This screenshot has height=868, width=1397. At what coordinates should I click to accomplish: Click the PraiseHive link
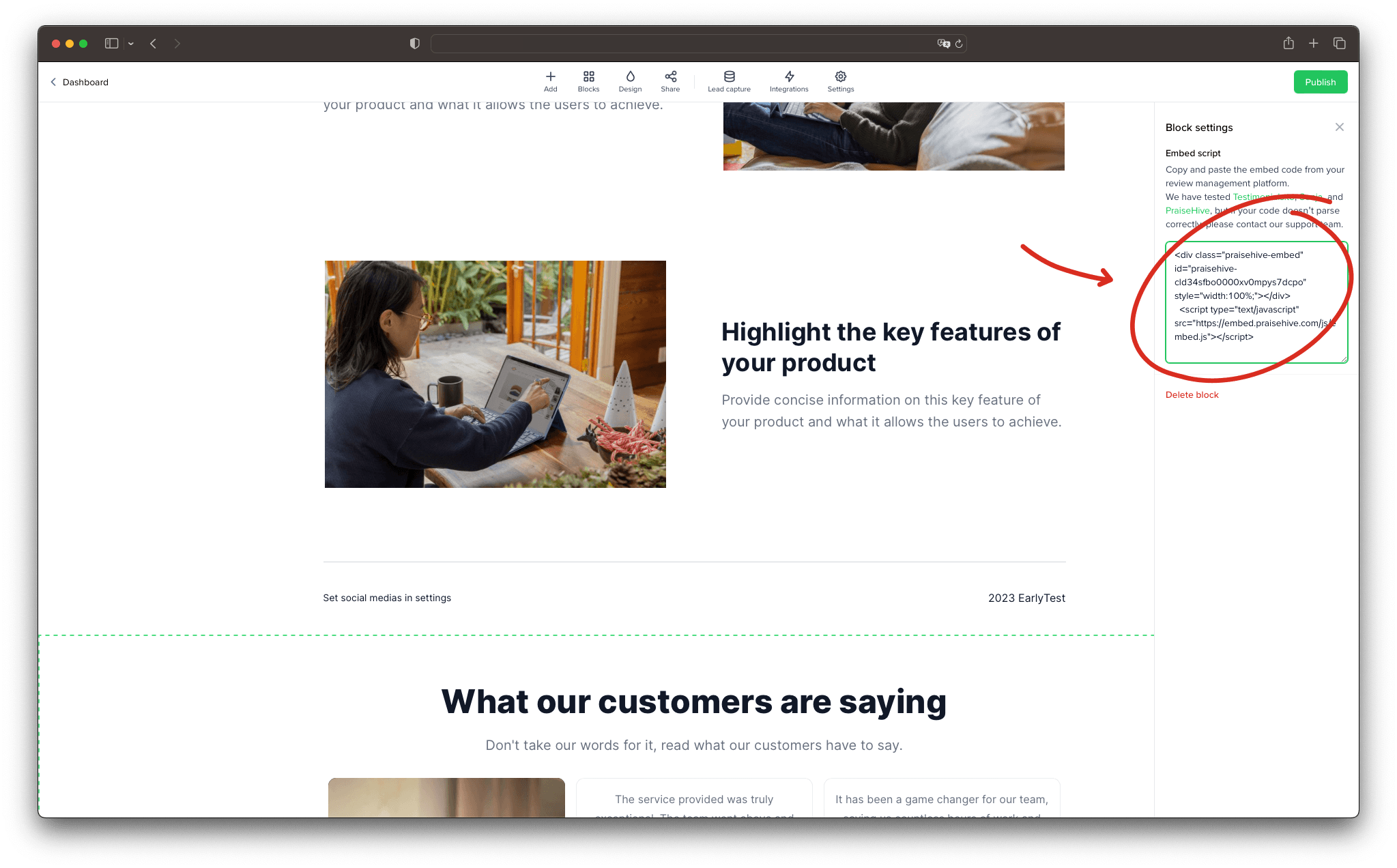1187,210
